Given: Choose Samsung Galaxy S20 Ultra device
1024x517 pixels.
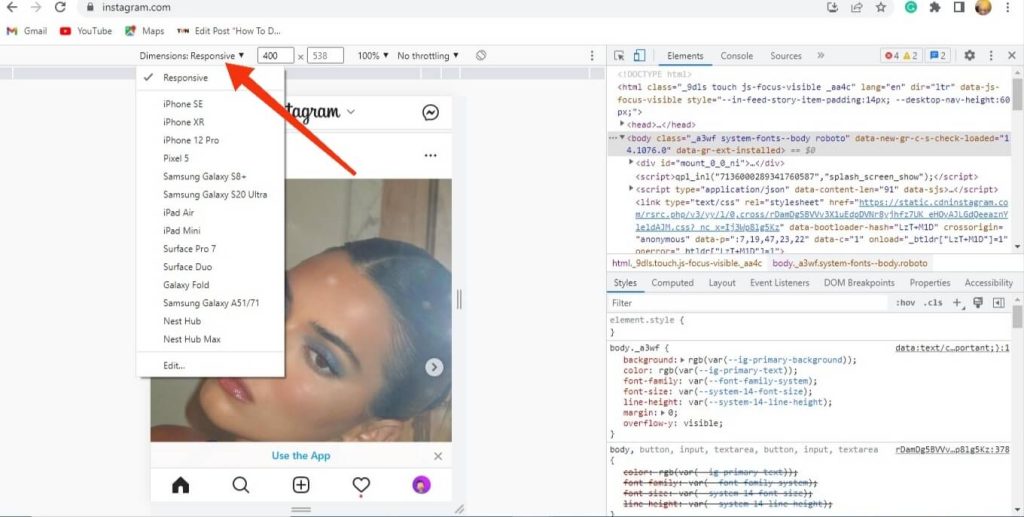Looking at the screenshot, I should click(x=210, y=195).
